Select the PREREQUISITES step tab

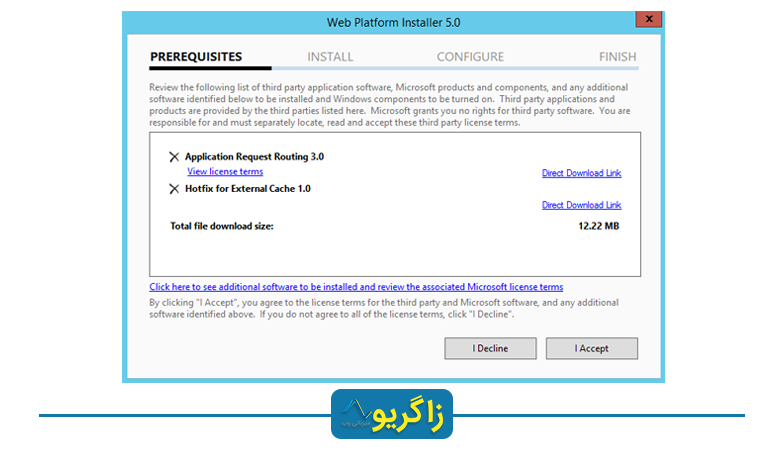[196, 57]
